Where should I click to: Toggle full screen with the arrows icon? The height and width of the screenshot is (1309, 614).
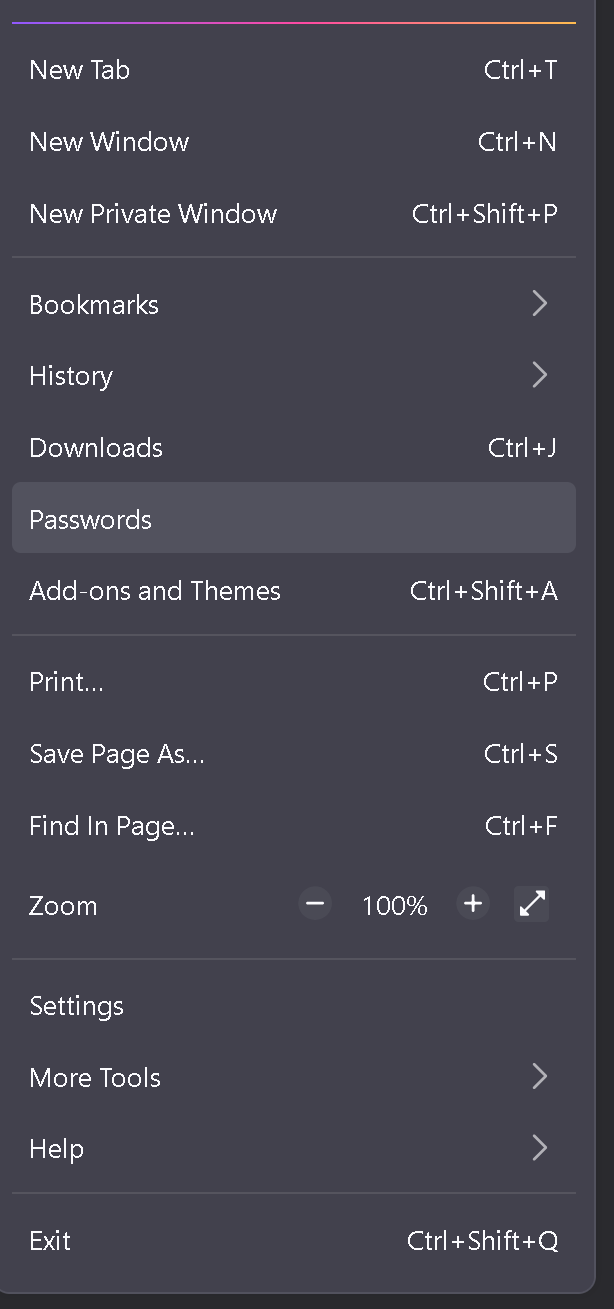532,905
